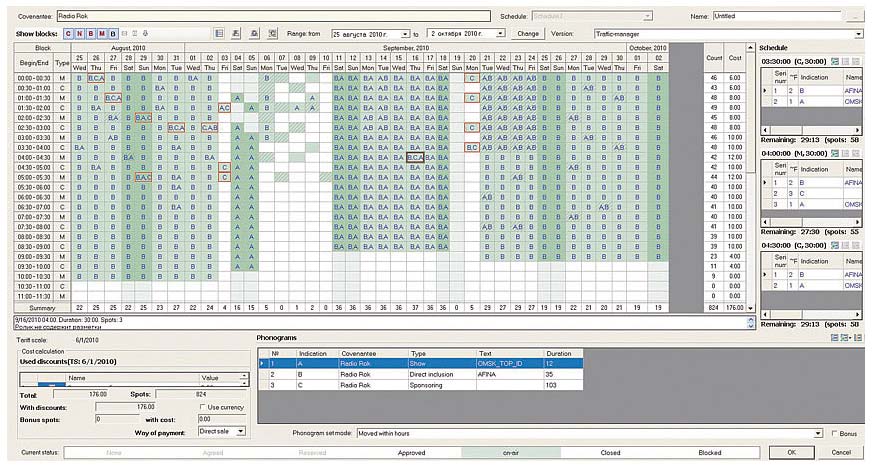Enable the Bonus checkbox
This screenshot has width=873, height=469.
(834, 433)
